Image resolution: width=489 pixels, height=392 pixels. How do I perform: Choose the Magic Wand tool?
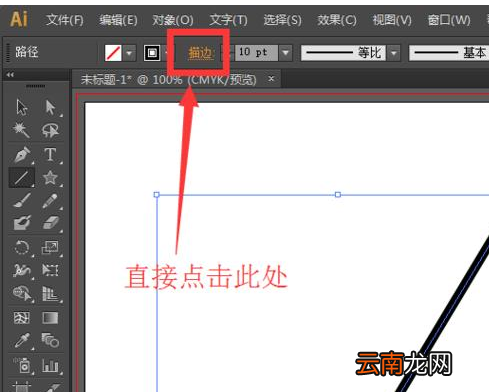pos(21,130)
